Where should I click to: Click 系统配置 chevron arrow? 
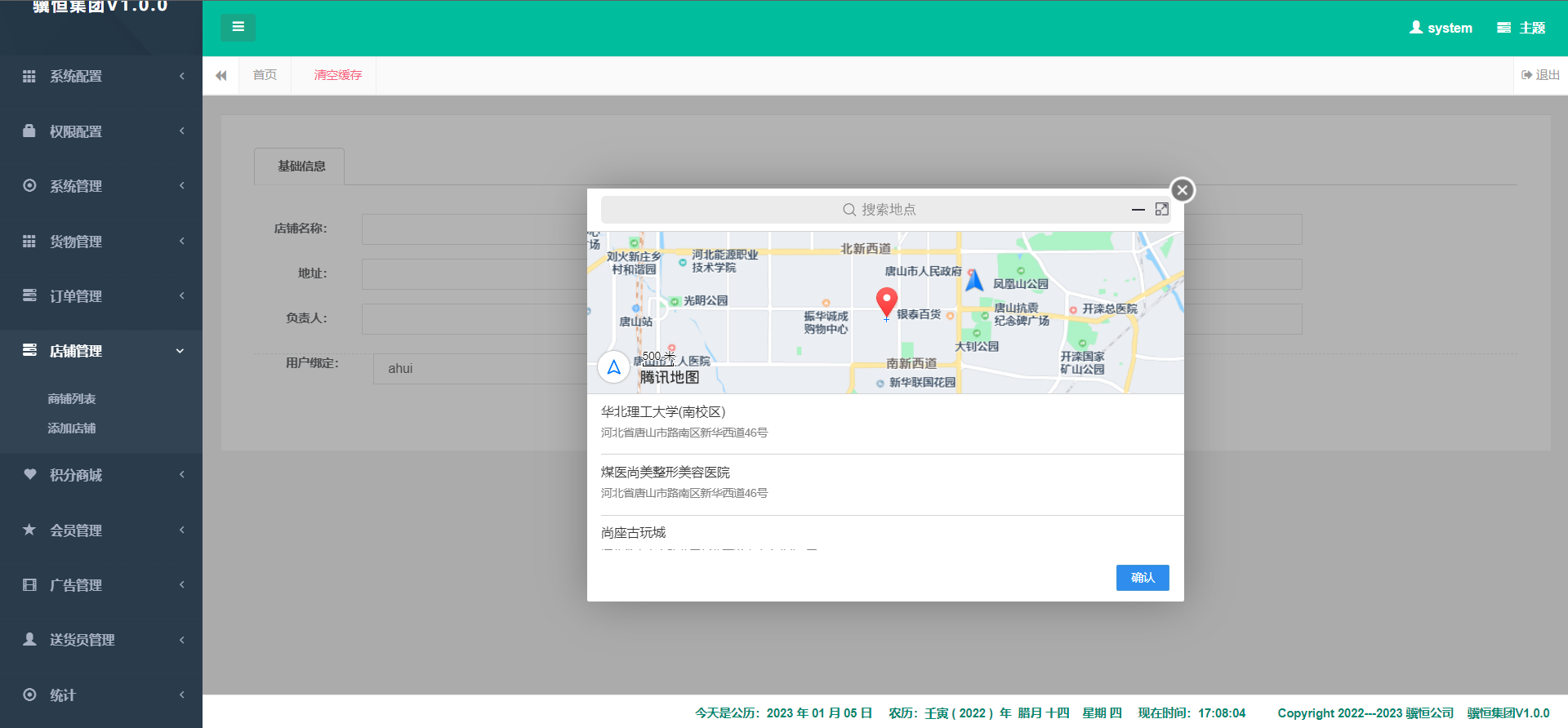coord(181,76)
